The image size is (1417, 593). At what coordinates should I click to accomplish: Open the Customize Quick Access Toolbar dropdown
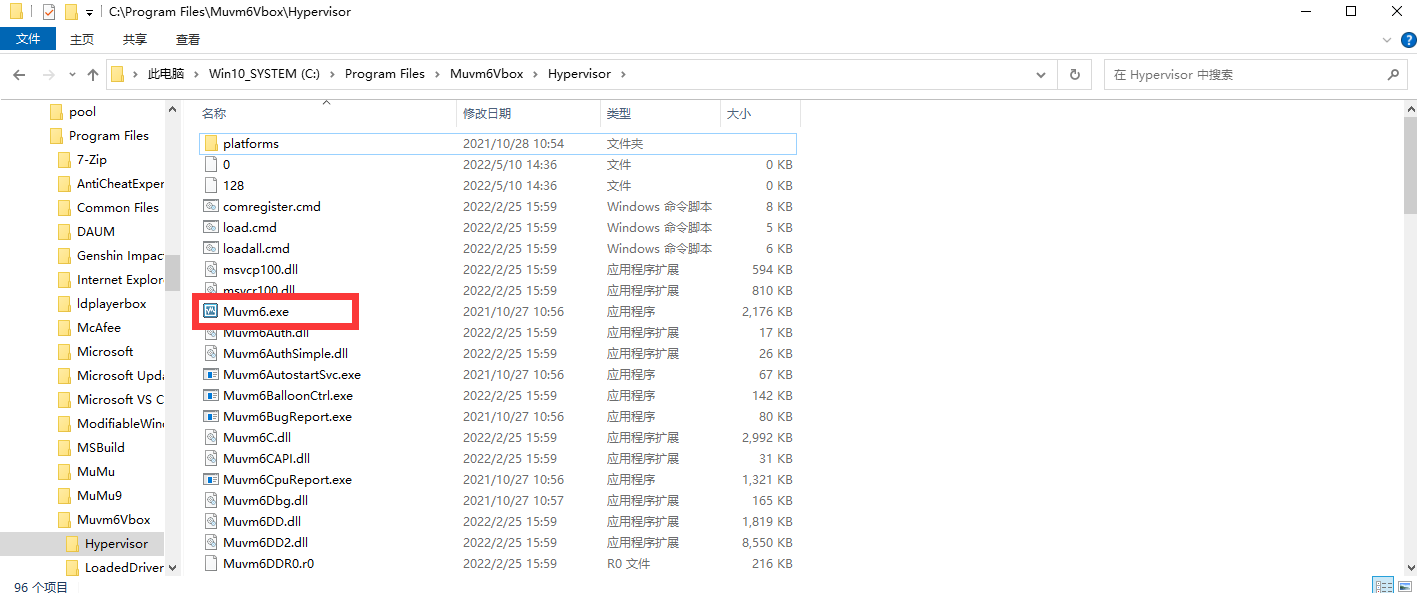pyautogui.click(x=89, y=13)
